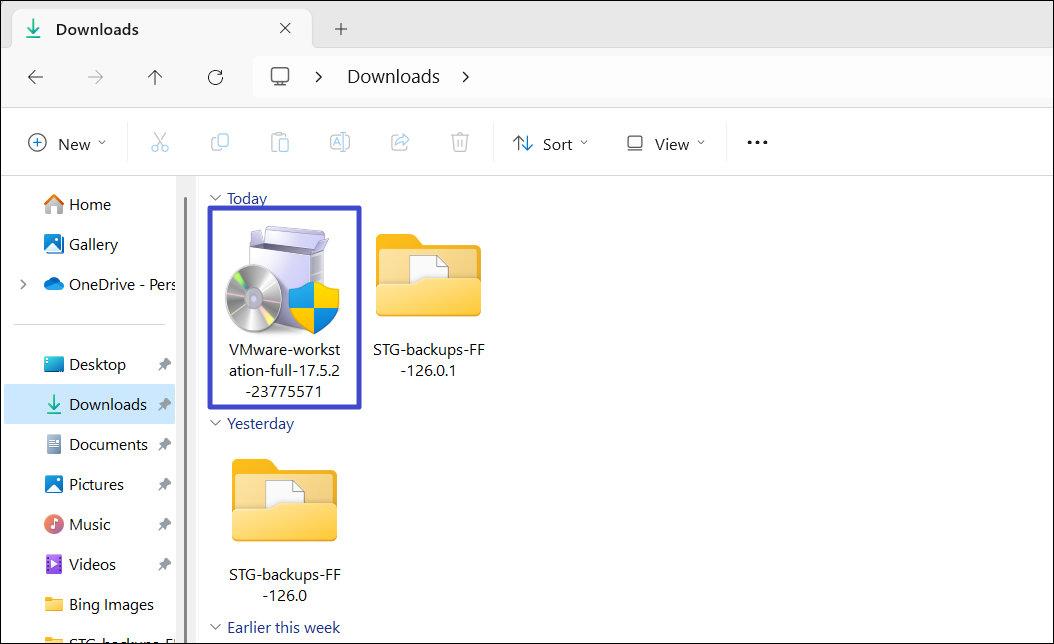The image size is (1054, 644).
Task: Click the Copy icon in toolbar
Action: coord(220,143)
